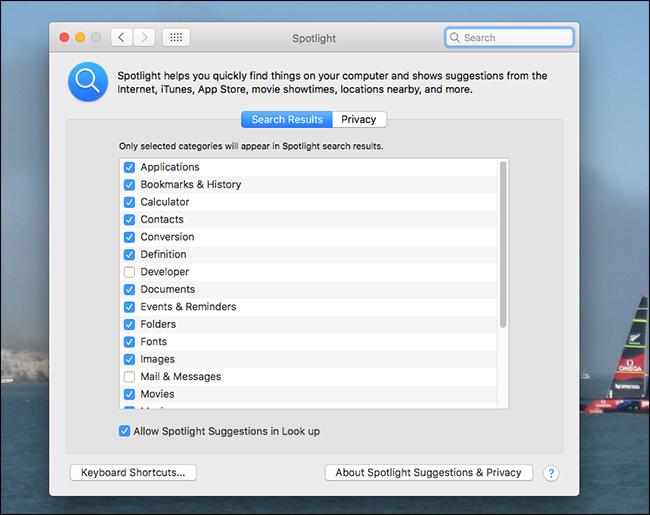Select the Calculator row label
650x515 pixels.
165,202
